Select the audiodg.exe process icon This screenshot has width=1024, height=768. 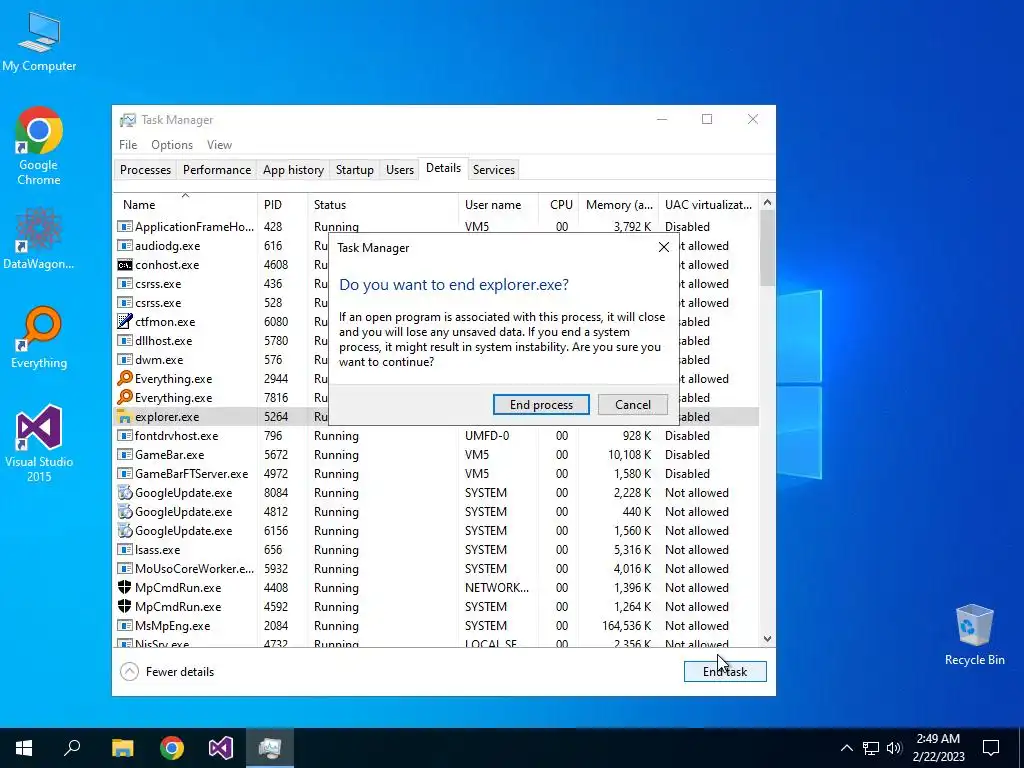[125, 246]
